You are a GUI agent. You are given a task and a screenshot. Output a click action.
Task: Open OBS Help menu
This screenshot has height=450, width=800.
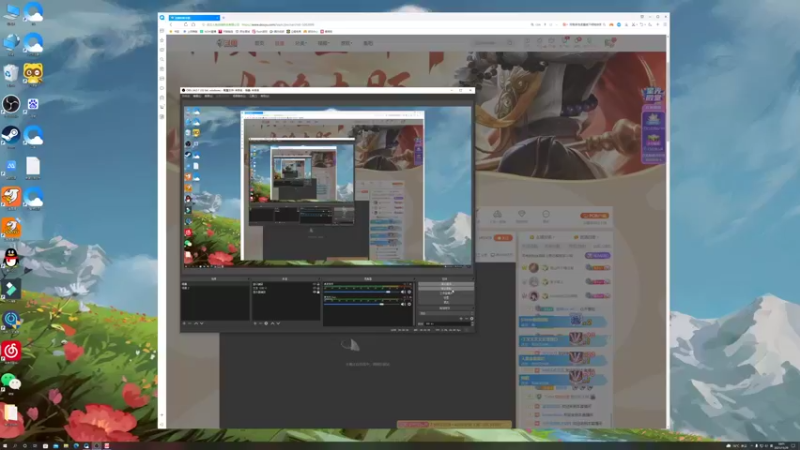coord(265,96)
